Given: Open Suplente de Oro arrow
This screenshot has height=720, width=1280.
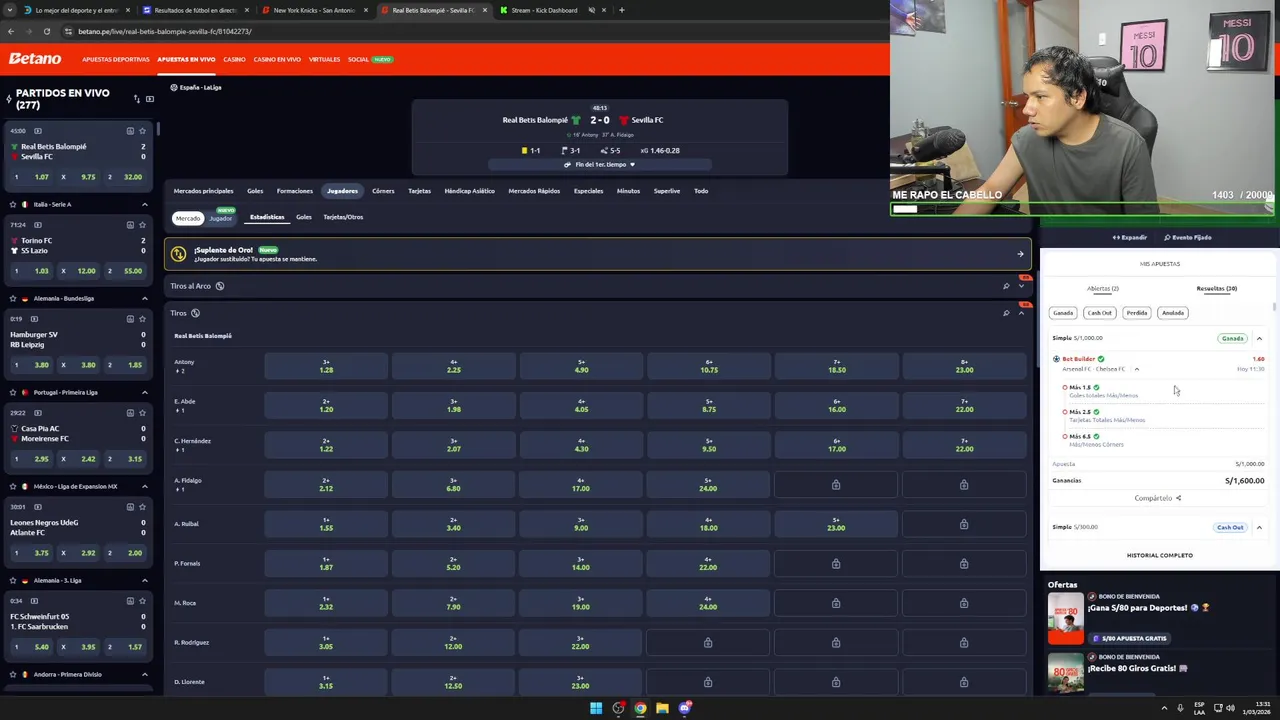Looking at the screenshot, I should [x=1020, y=254].
